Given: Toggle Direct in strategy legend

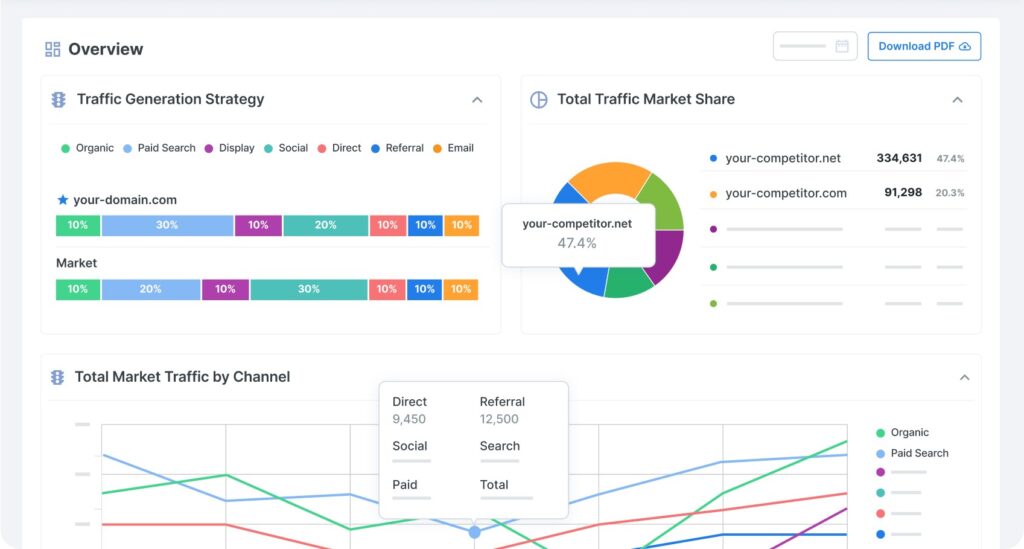Looking at the screenshot, I should pyautogui.click(x=339, y=148).
